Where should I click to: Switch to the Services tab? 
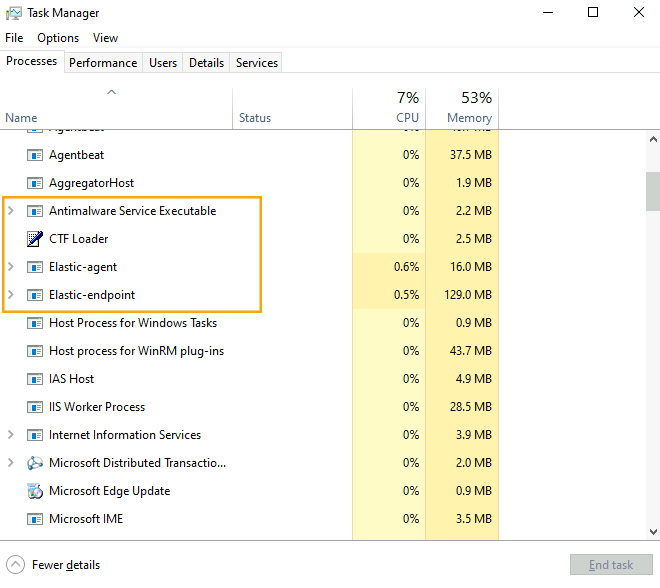click(257, 63)
